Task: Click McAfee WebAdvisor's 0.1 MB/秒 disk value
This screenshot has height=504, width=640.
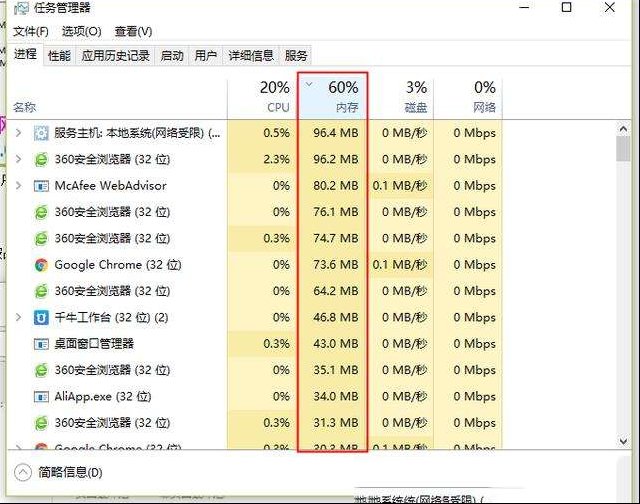Action: click(400, 186)
